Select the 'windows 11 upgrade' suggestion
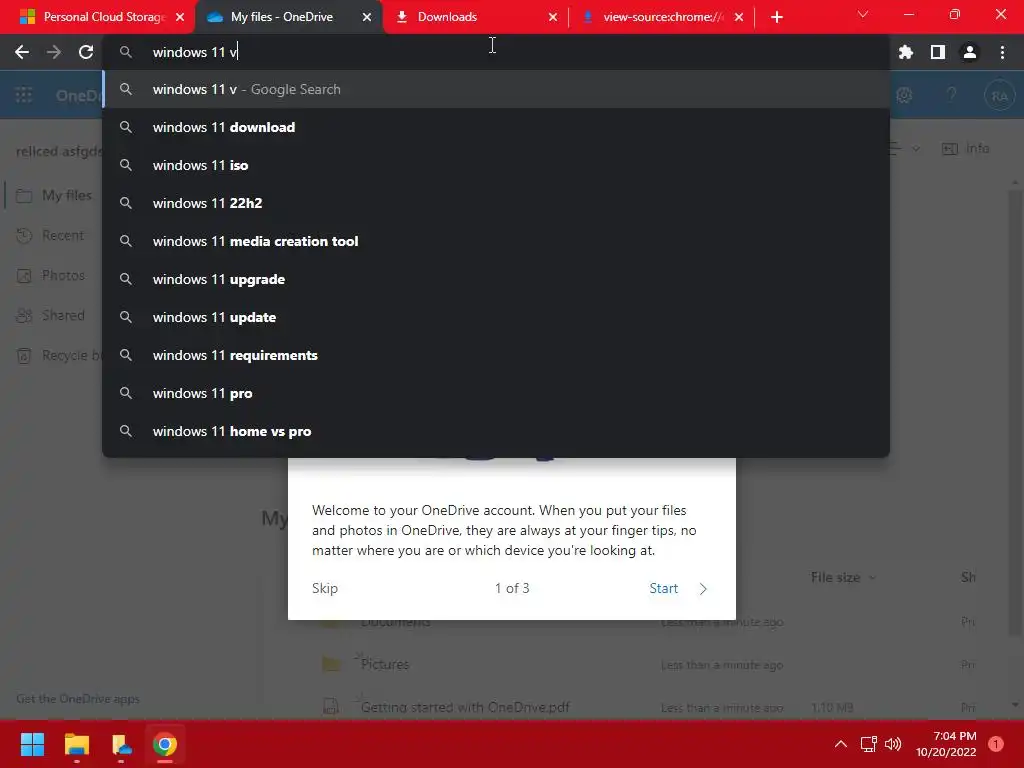 click(496, 279)
